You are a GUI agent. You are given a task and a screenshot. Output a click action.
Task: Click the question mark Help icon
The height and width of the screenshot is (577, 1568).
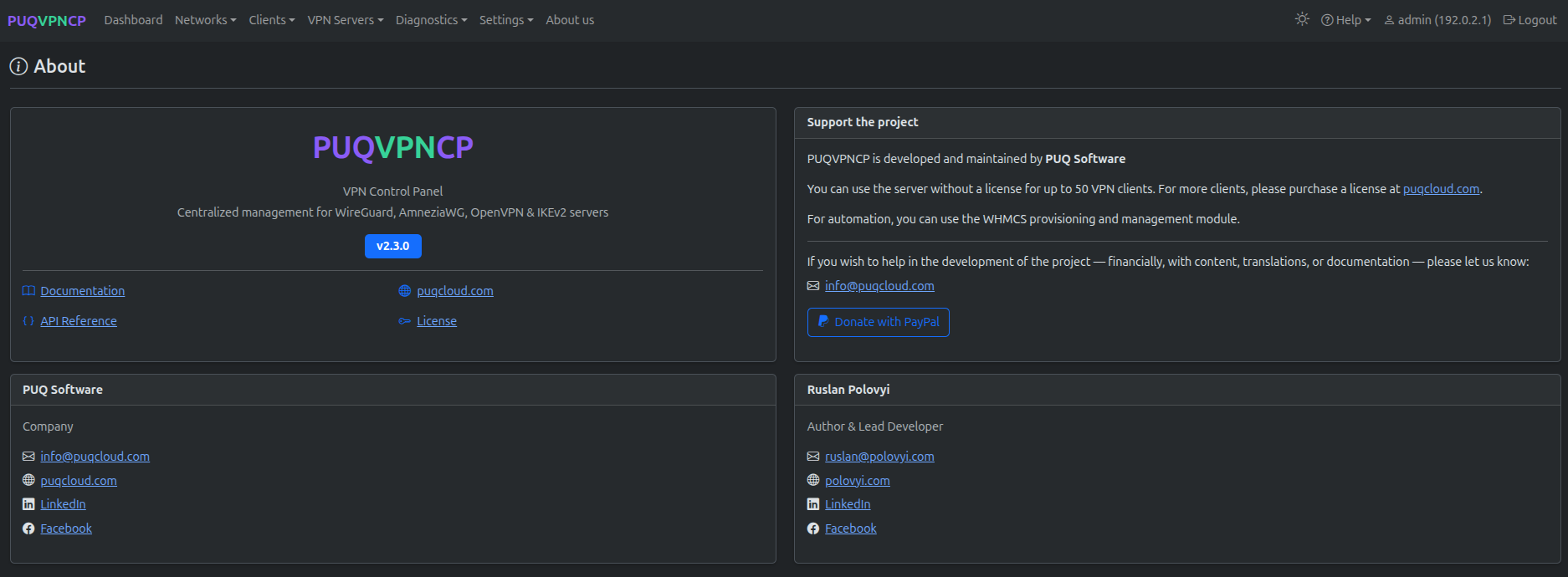(x=1327, y=20)
